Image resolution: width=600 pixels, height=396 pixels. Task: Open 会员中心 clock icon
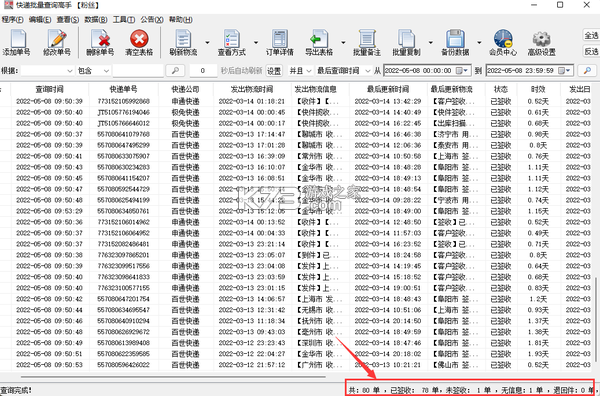503,42
